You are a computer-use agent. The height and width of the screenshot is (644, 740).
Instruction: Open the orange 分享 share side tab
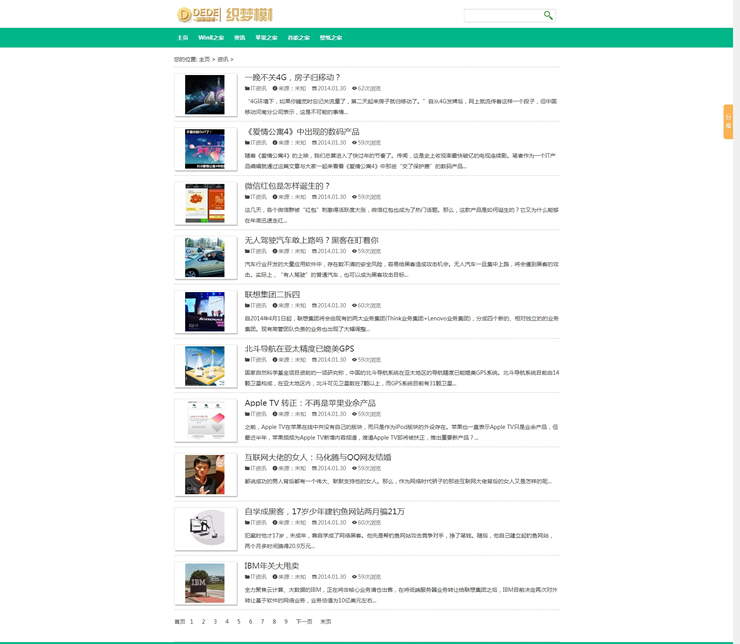click(728, 121)
